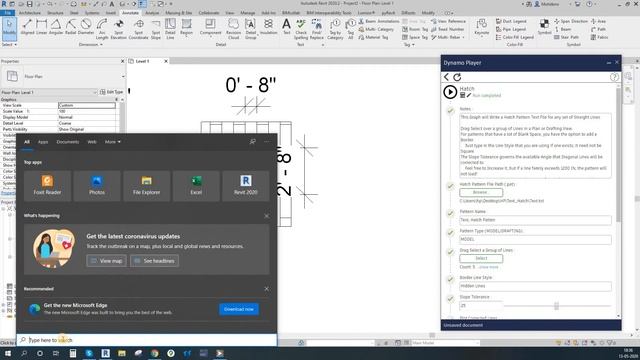Go back in Dynamo Player
Screen dimensions: 640x360
point(446,77)
